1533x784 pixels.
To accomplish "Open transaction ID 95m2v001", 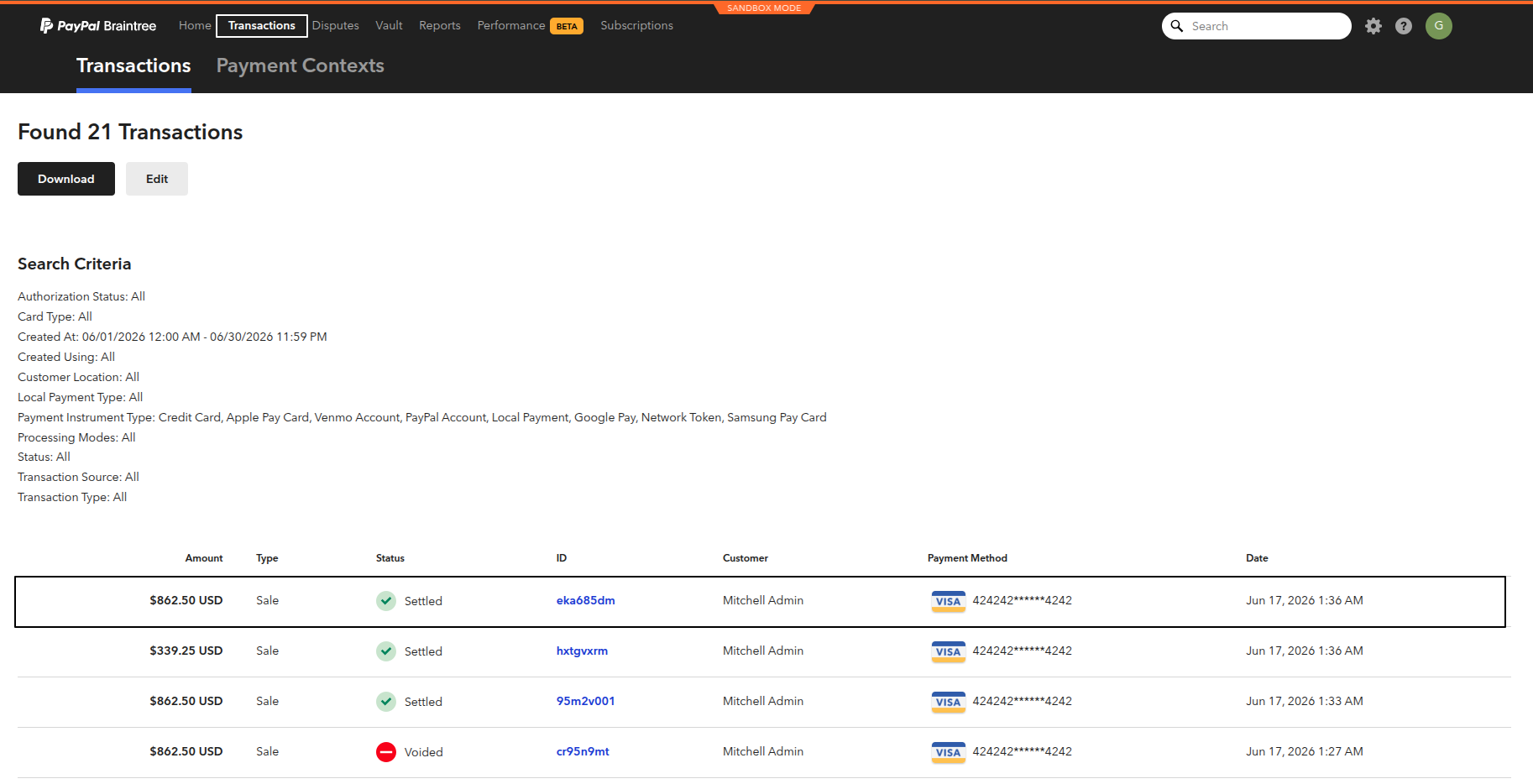I will (586, 701).
